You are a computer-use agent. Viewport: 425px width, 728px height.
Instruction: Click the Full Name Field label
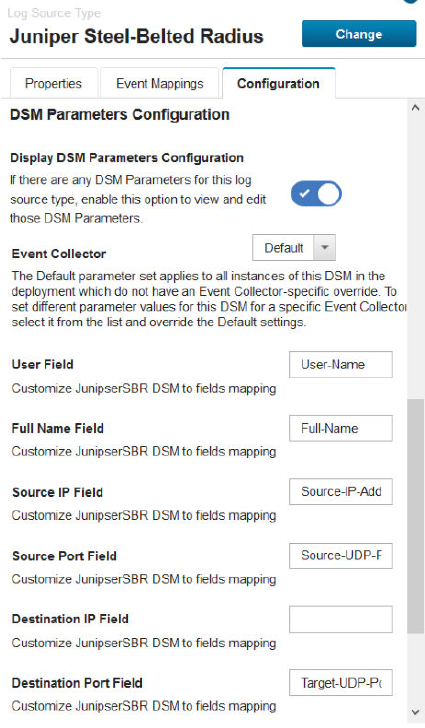point(58,428)
